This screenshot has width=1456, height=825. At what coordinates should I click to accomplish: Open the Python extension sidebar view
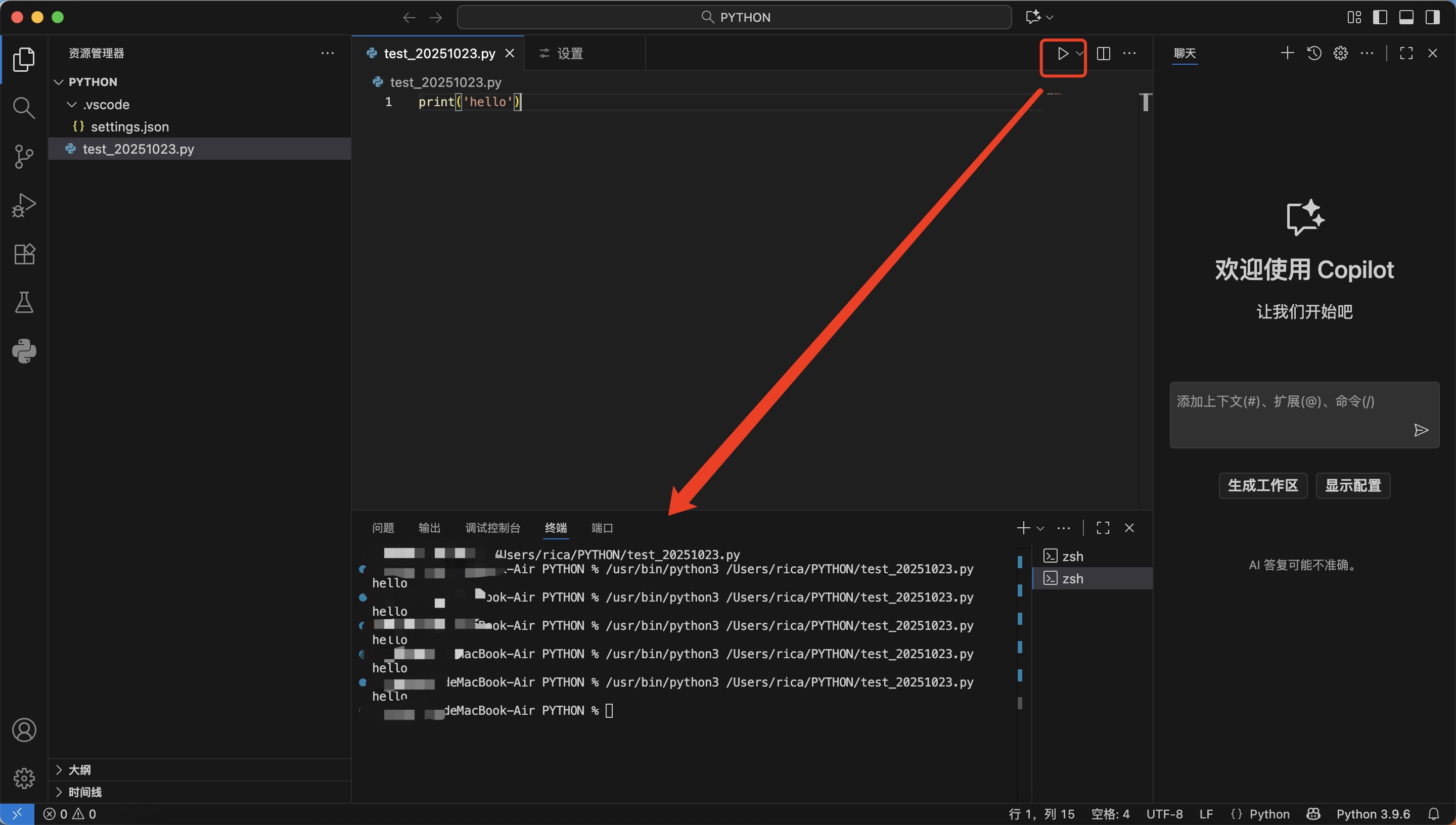(x=24, y=351)
